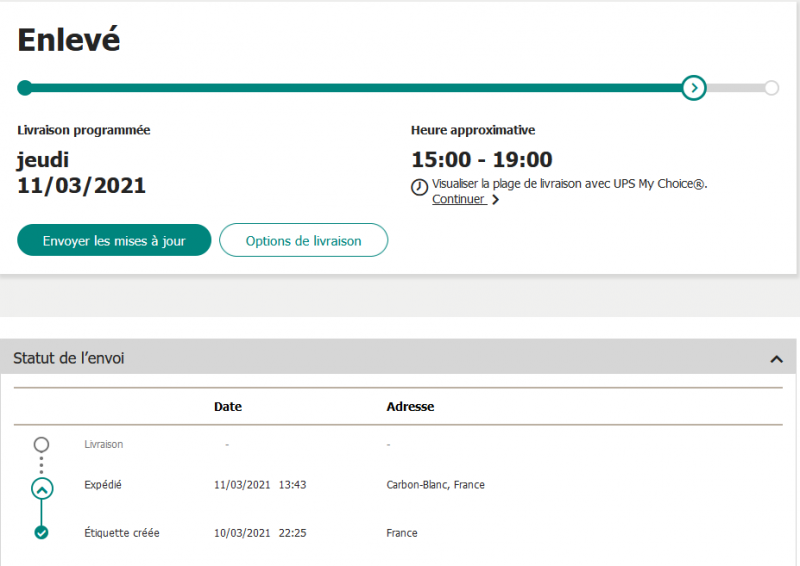The height and width of the screenshot is (566, 800).
Task: Click the Carbon-Blanc, France address
Action: 435,485
